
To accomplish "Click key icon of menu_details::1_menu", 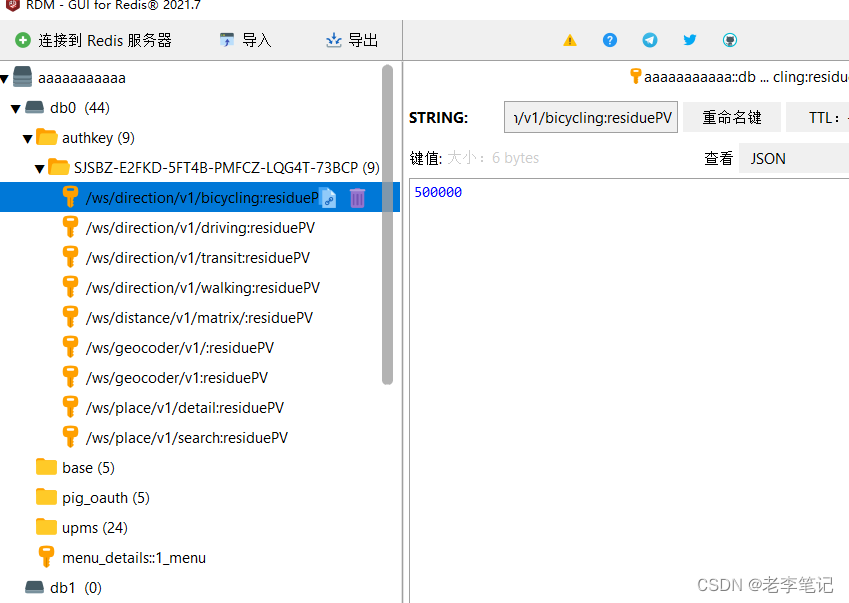I will tap(47, 556).
